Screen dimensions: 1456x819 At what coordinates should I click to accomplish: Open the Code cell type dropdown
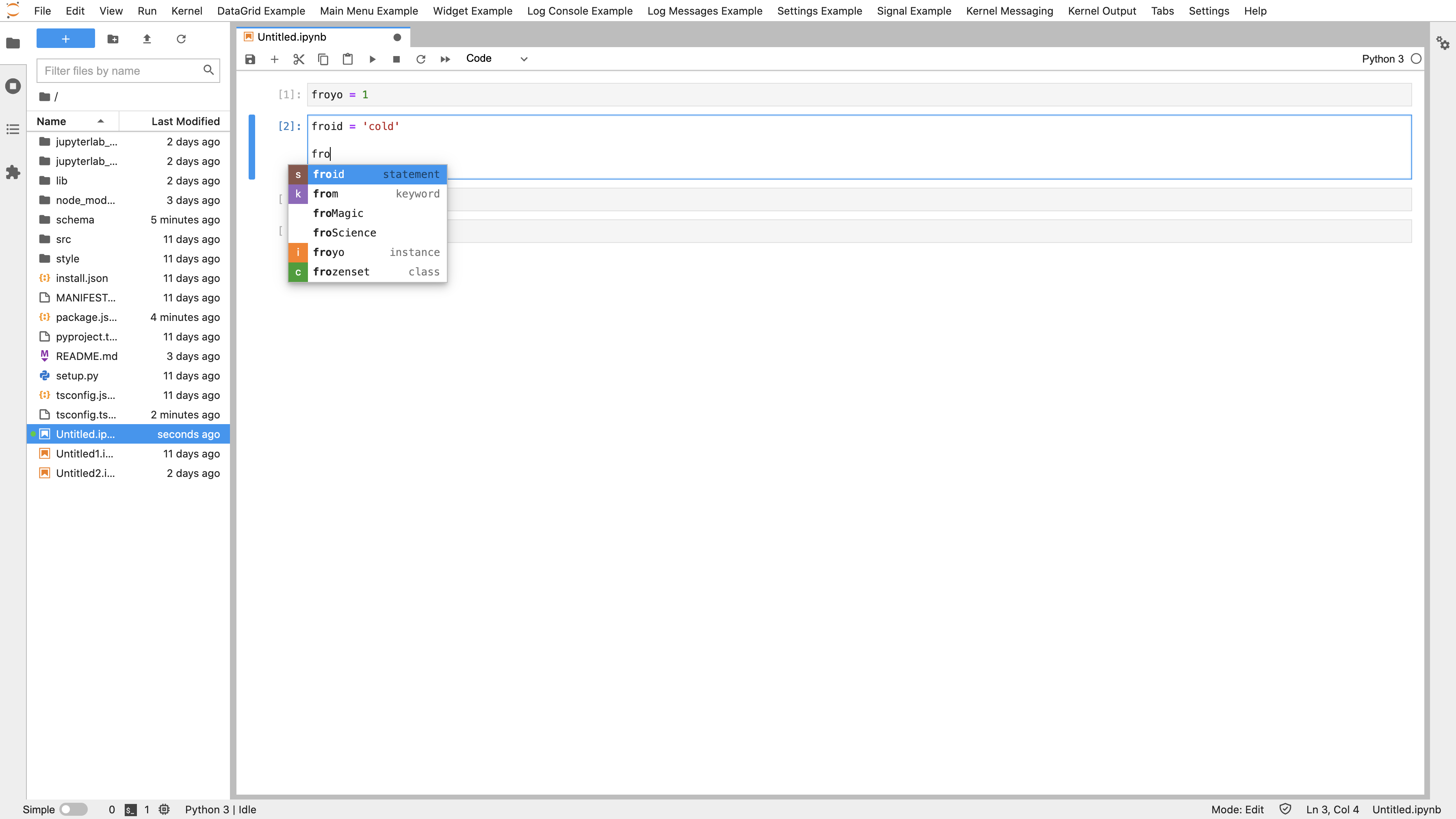click(496, 59)
